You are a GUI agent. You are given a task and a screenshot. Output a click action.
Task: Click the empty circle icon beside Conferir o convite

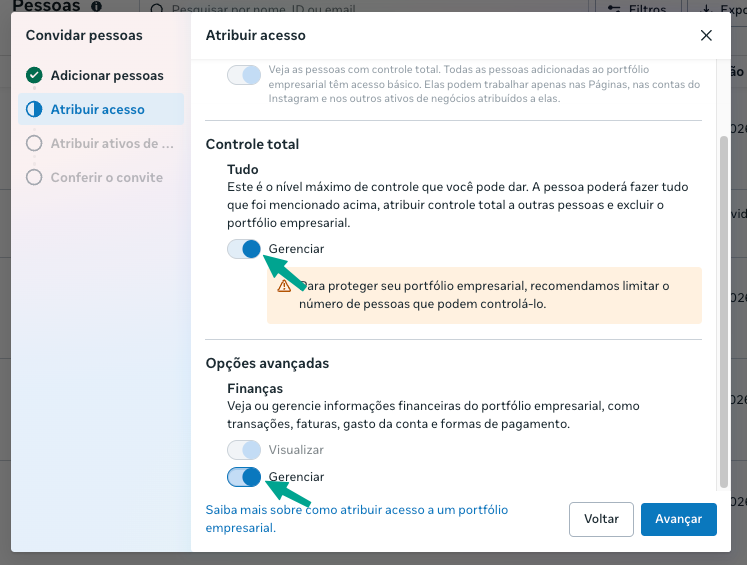coord(34,177)
